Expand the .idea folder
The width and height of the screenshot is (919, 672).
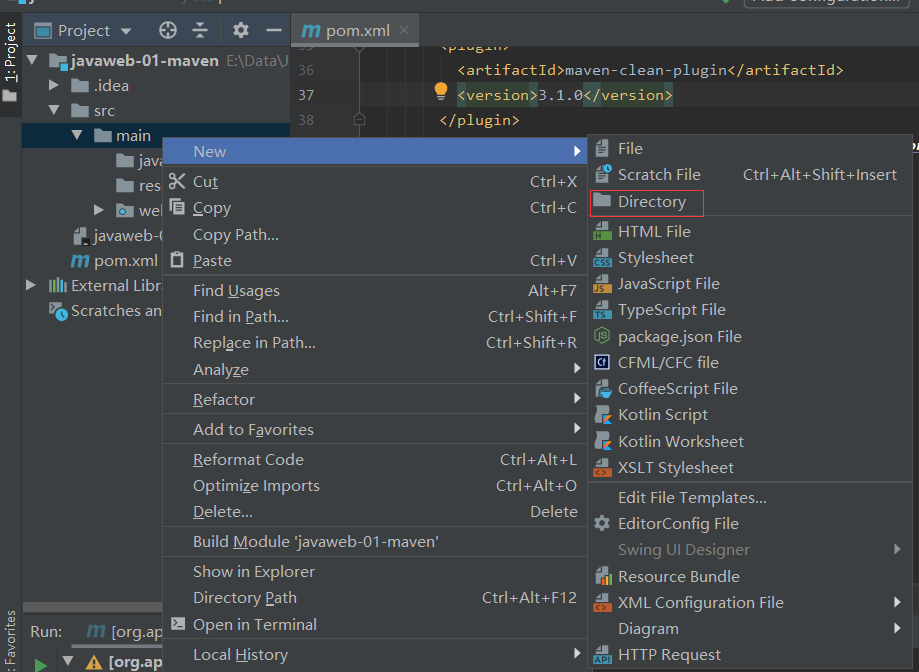coord(54,86)
